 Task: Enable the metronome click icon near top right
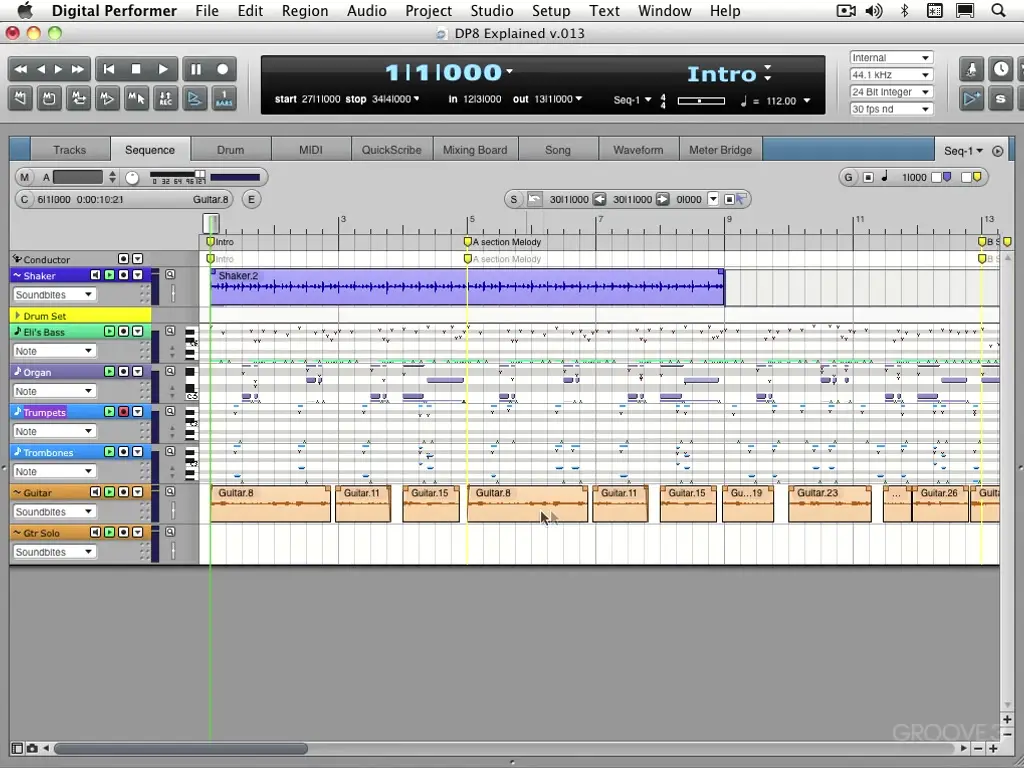(x=971, y=68)
